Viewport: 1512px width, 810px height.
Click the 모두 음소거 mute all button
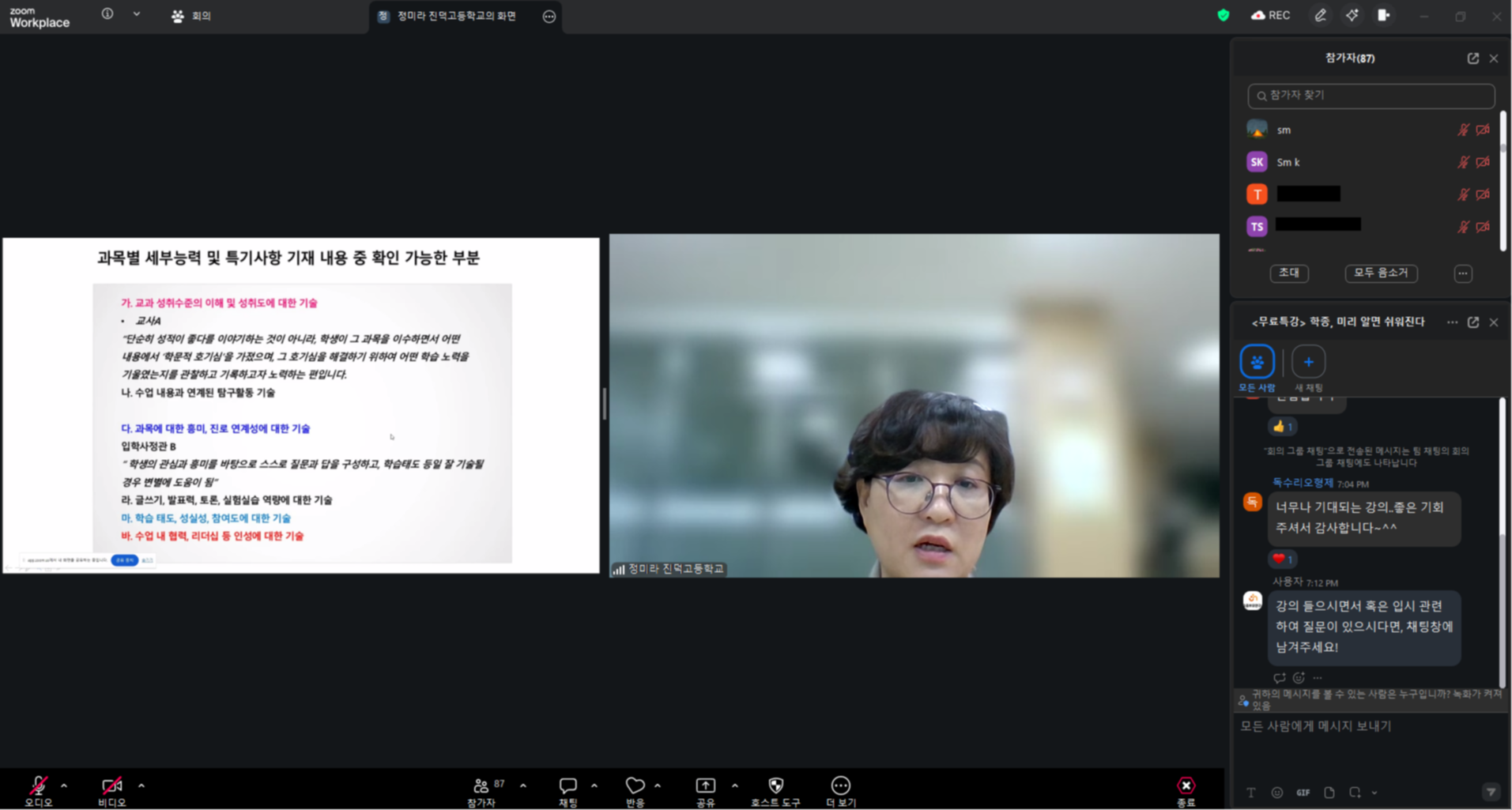pyautogui.click(x=1381, y=273)
